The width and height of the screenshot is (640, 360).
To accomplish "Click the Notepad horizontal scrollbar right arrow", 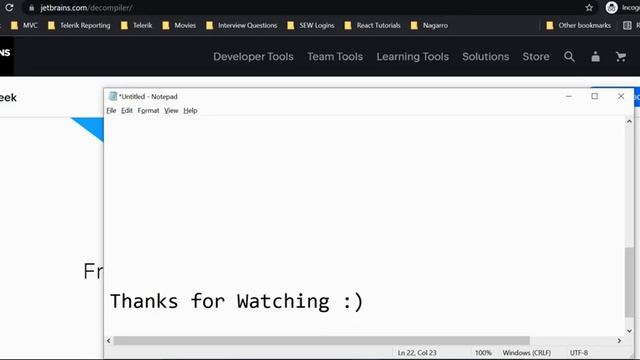I will click(619, 340).
